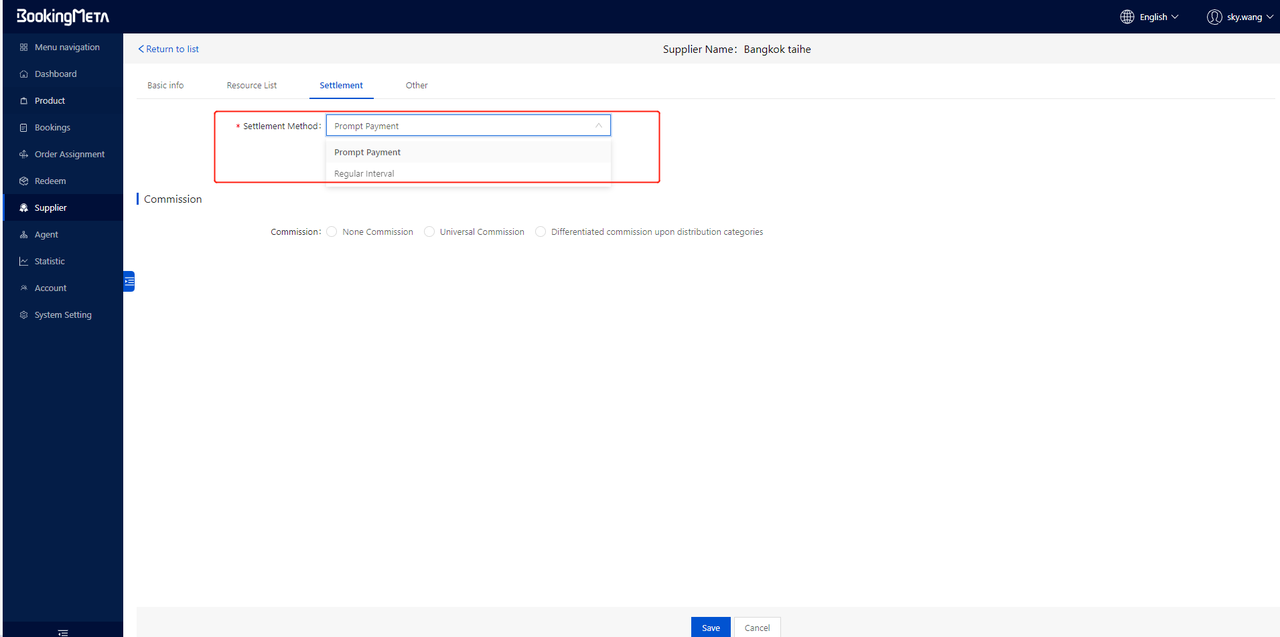Image resolution: width=1280 pixels, height=637 pixels.
Task: Pick Regular Interval from the dropdown list
Action: coord(365,174)
